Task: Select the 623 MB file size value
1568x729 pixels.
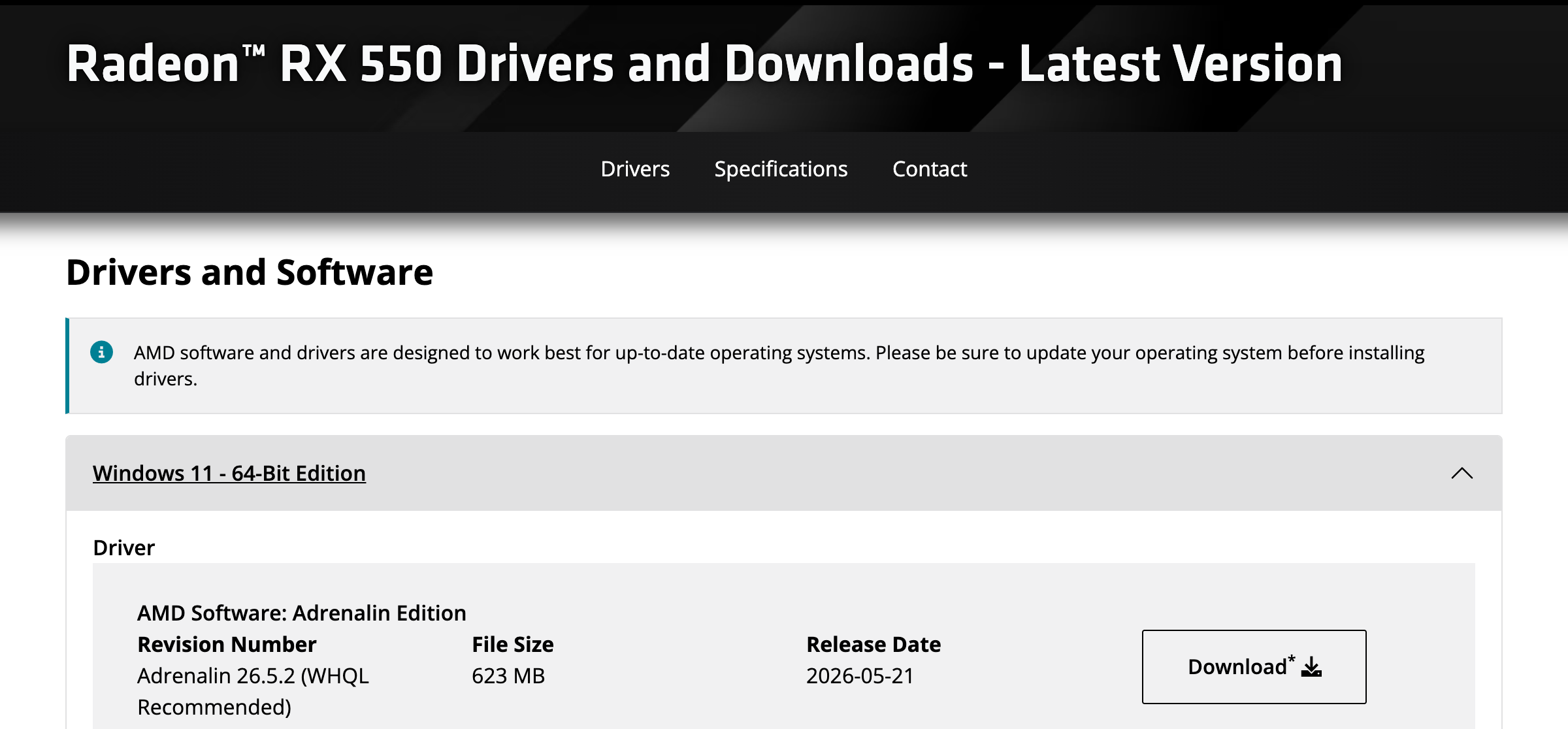Action: point(508,675)
